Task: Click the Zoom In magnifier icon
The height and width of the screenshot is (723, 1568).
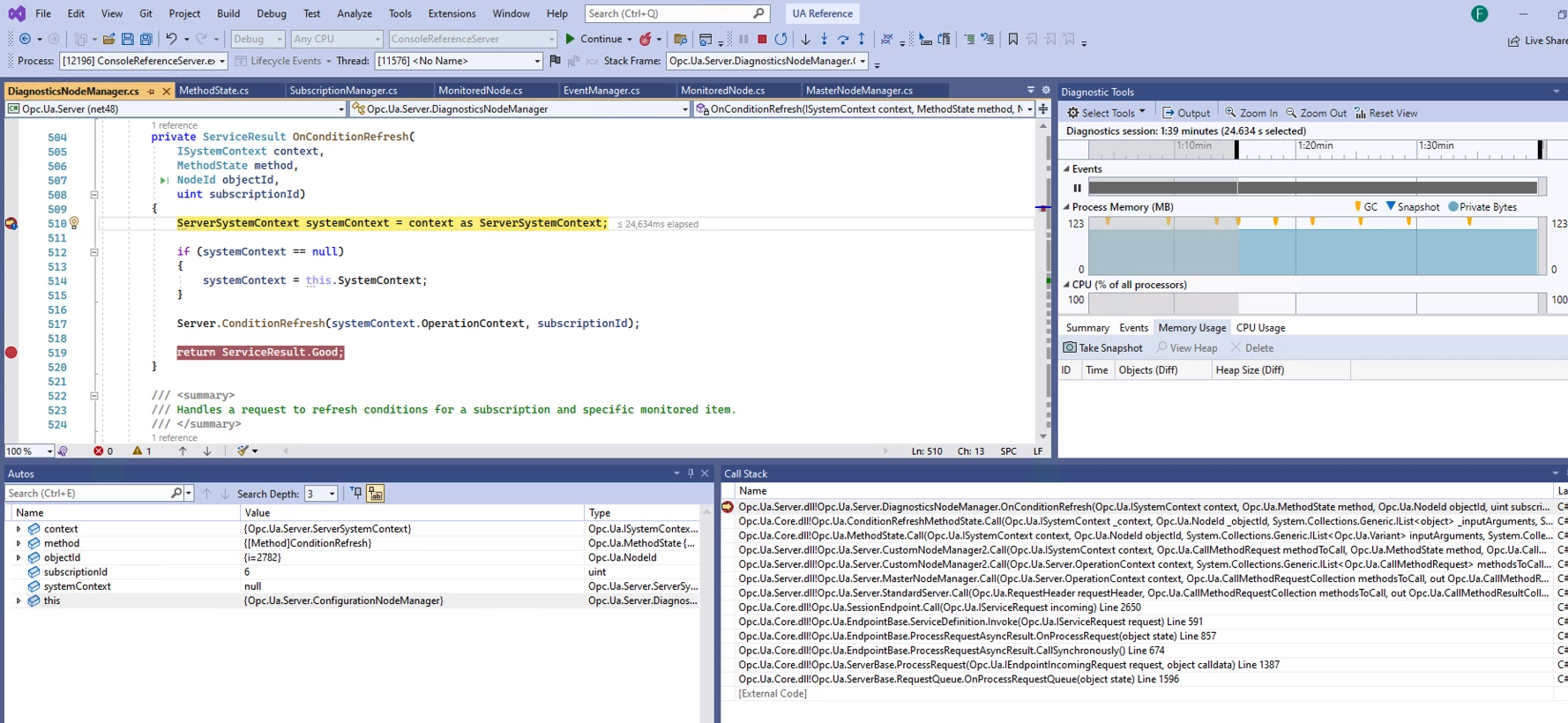Action: point(1230,113)
